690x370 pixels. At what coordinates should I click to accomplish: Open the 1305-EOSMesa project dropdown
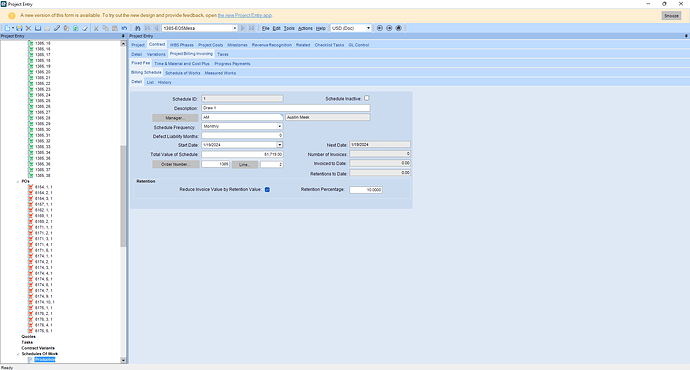(x=235, y=28)
